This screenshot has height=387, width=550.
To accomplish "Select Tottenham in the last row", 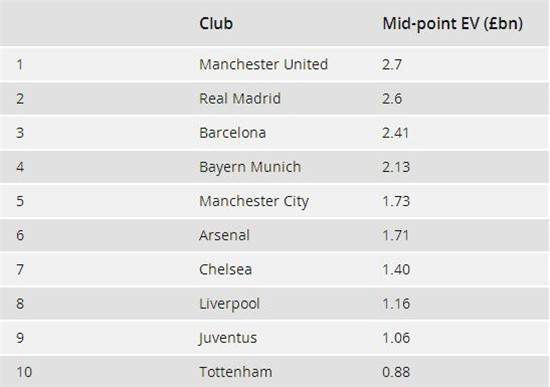I will click(236, 372).
